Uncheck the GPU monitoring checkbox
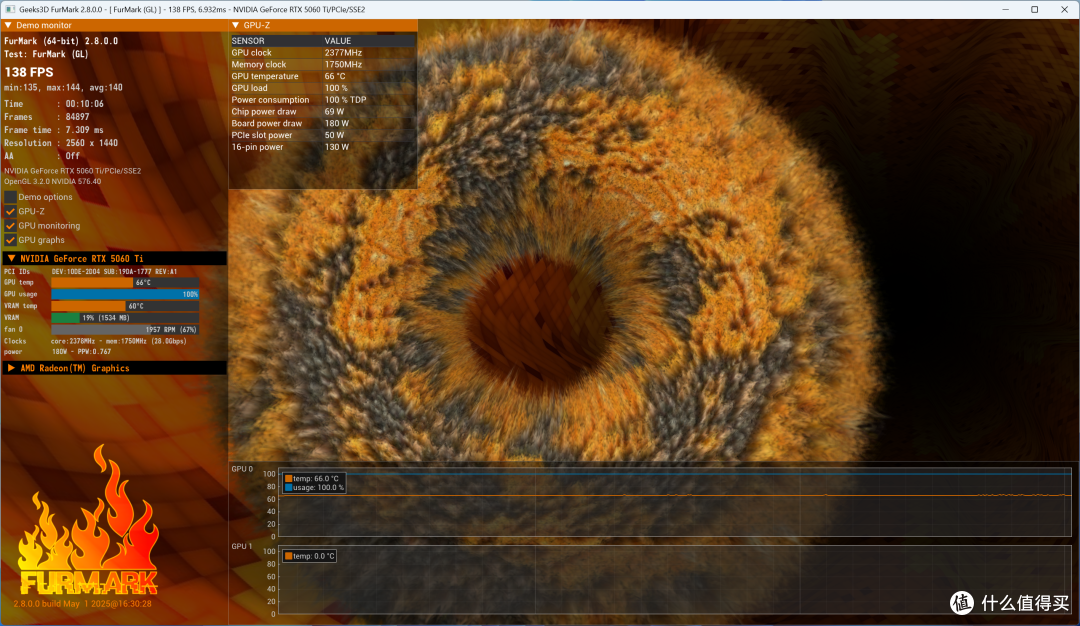 (x=10, y=226)
